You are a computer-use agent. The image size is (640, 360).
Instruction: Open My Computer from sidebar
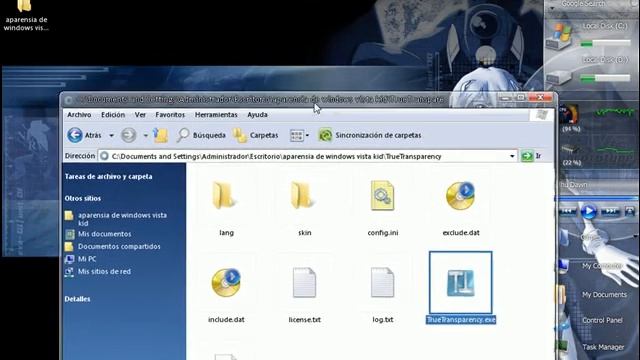(602, 266)
